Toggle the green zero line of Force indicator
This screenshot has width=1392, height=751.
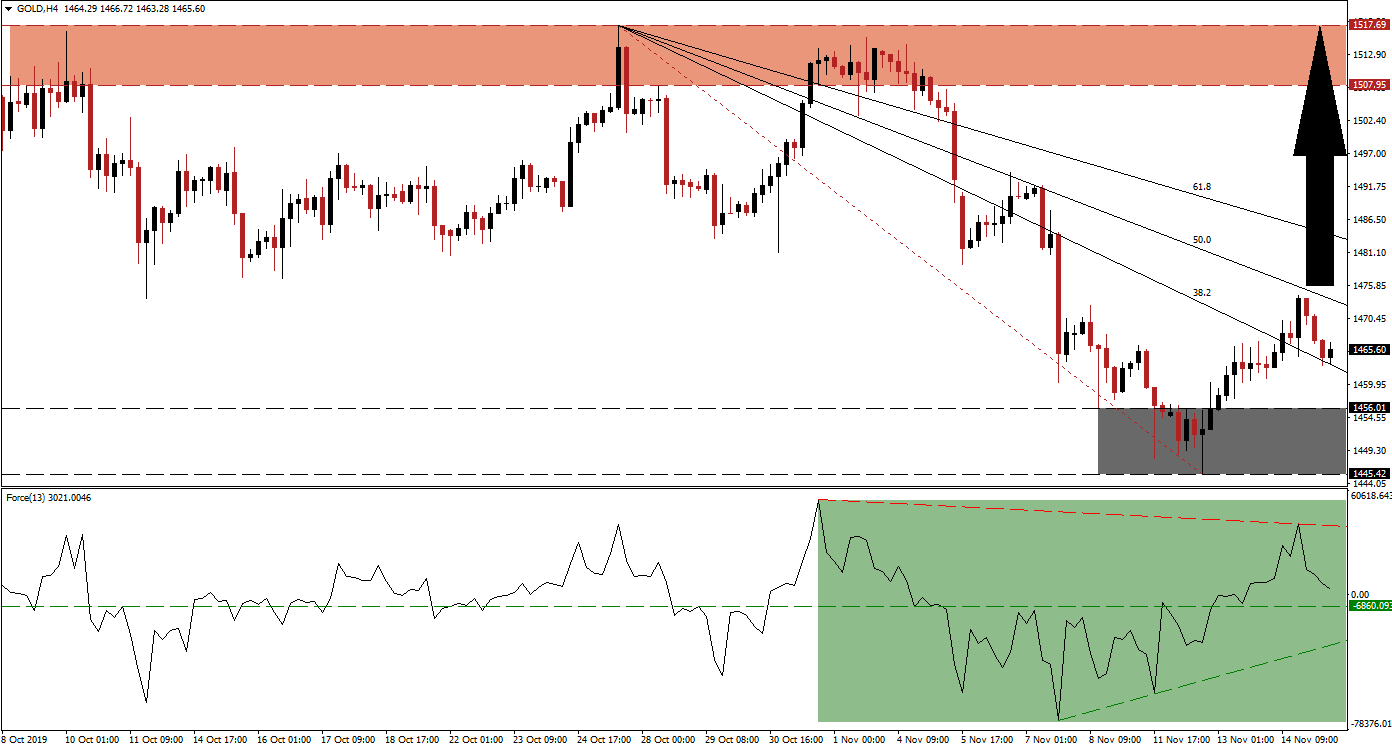[x=400, y=605]
